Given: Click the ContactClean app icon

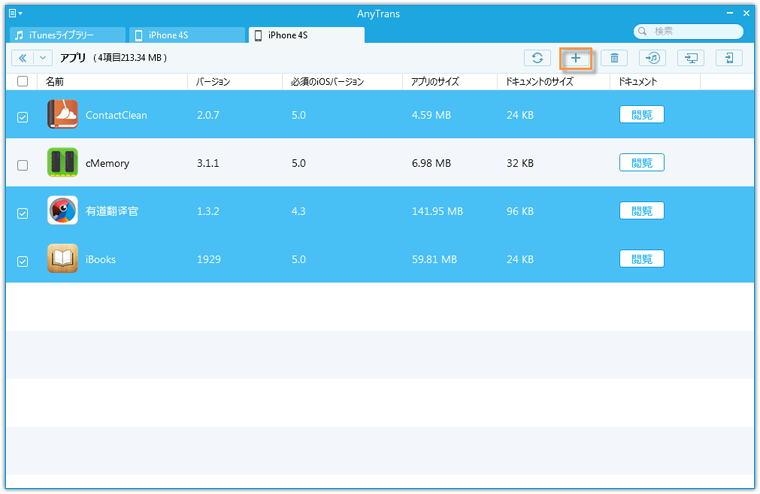Looking at the screenshot, I should [62, 114].
